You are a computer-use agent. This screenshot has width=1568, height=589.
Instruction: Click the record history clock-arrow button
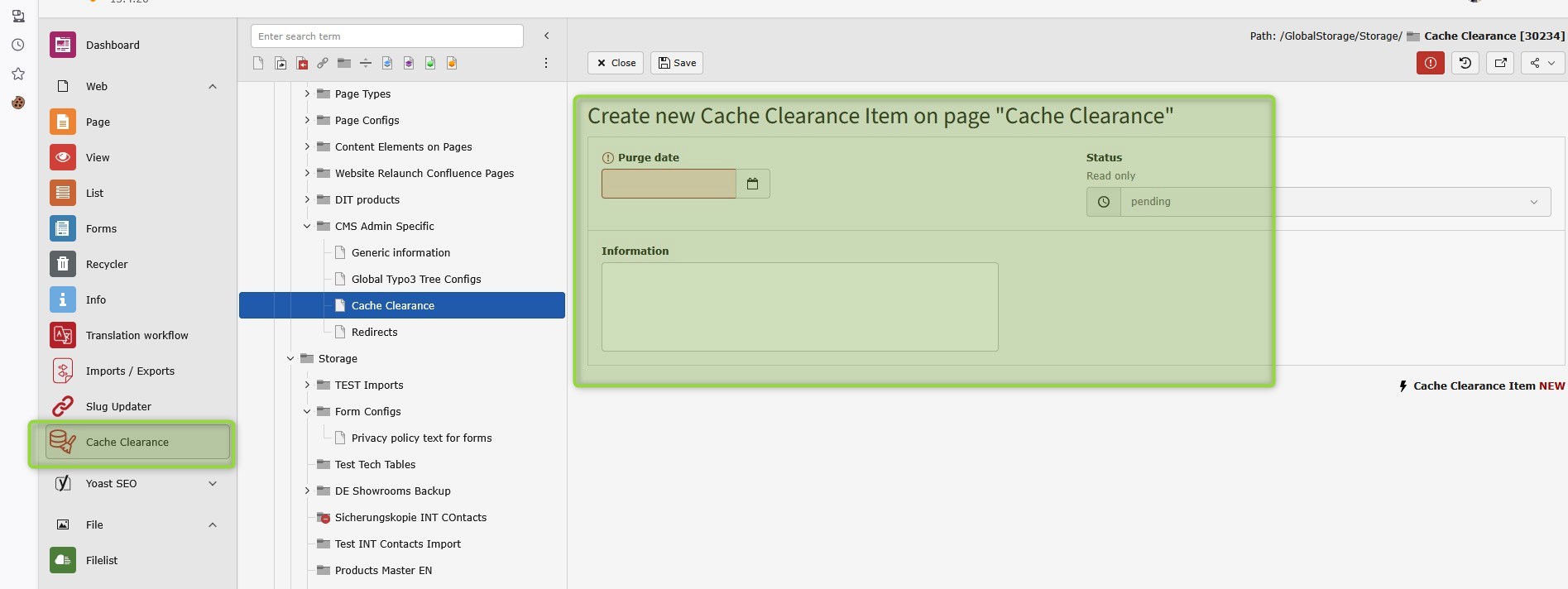[1465, 63]
